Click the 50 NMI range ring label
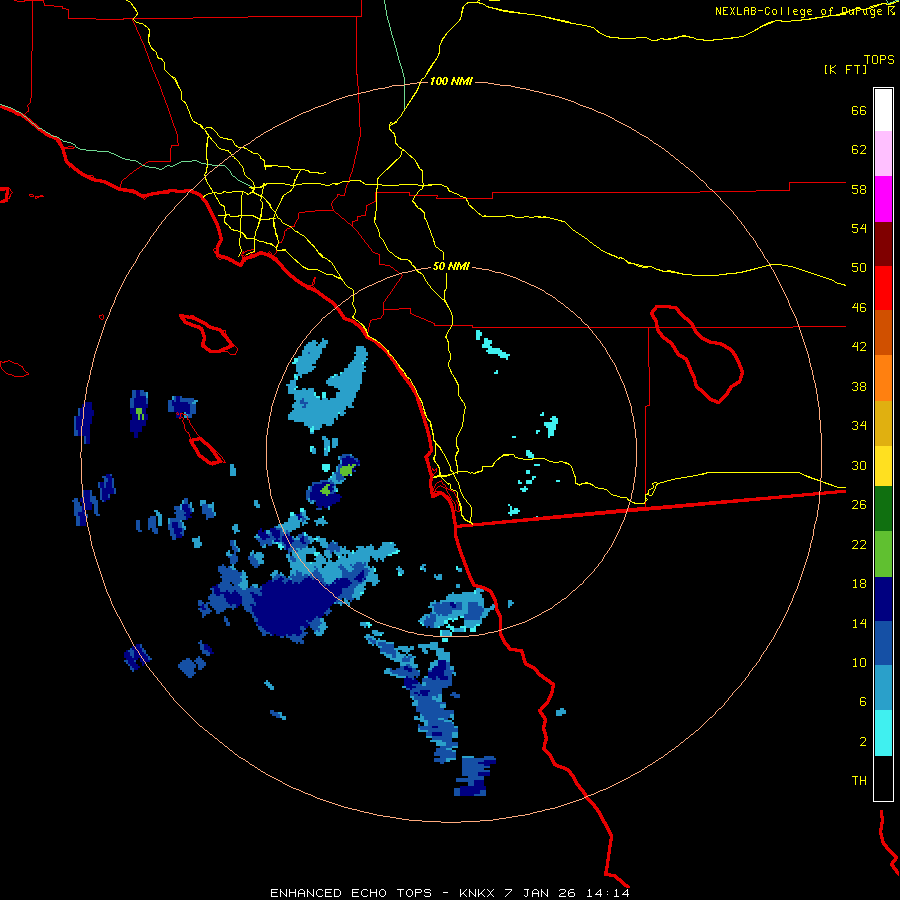900x900 pixels. click(x=451, y=266)
